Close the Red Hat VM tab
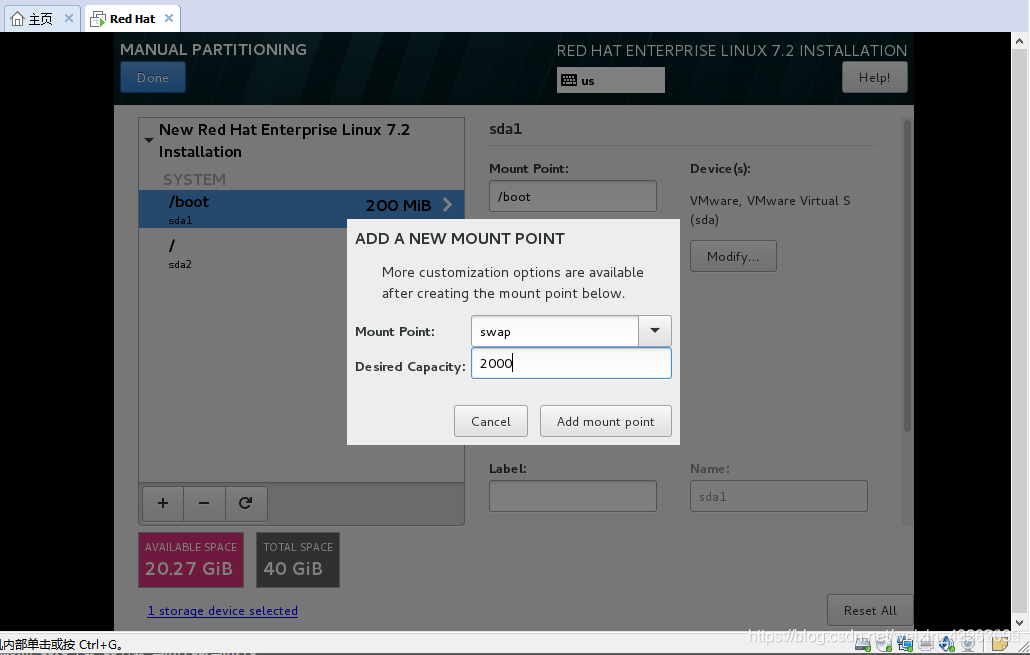 169,18
